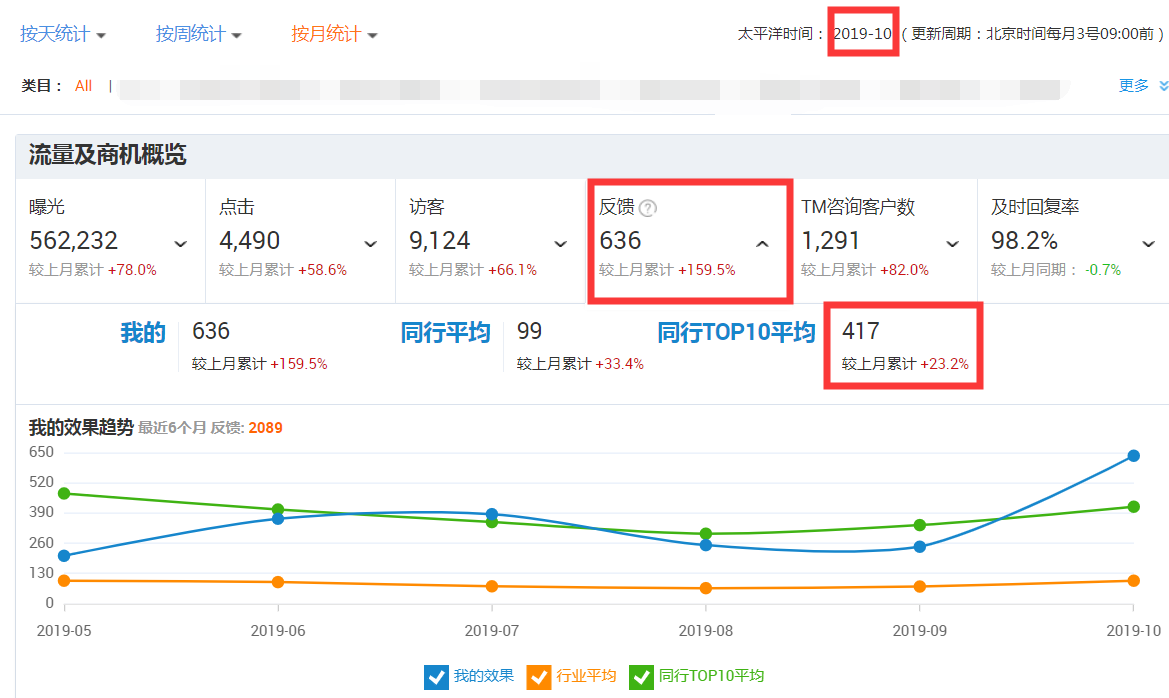The height and width of the screenshot is (698, 1169).
Task: Open the 按天统计 dropdown
Action: pyautogui.click(x=63, y=34)
